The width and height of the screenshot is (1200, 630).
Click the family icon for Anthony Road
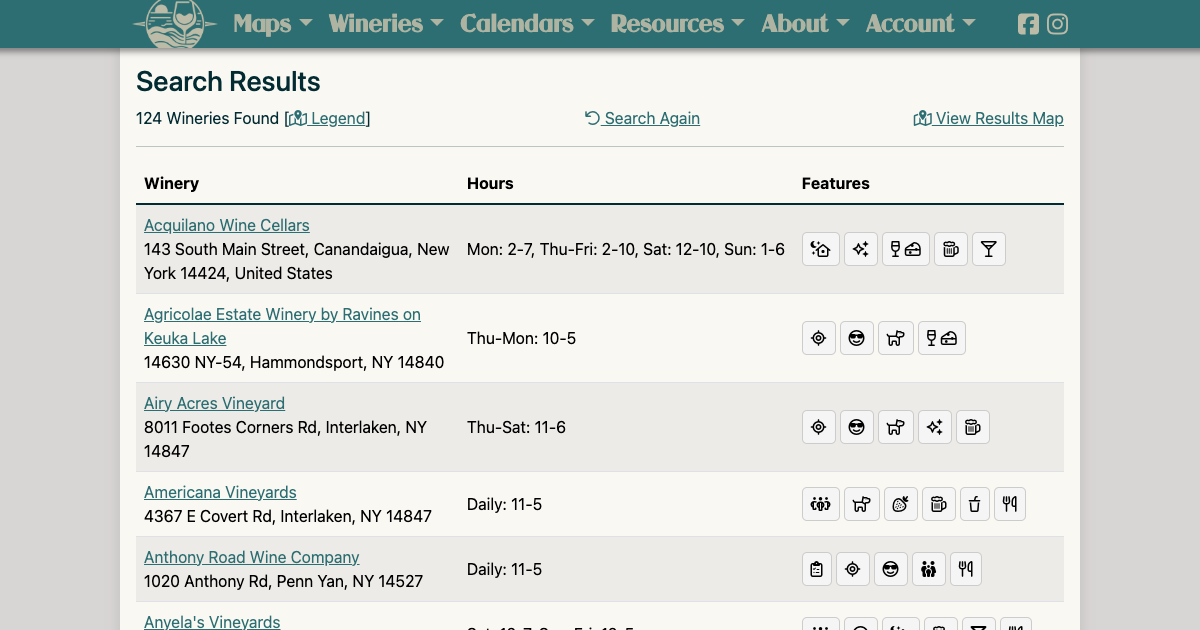(x=928, y=569)
